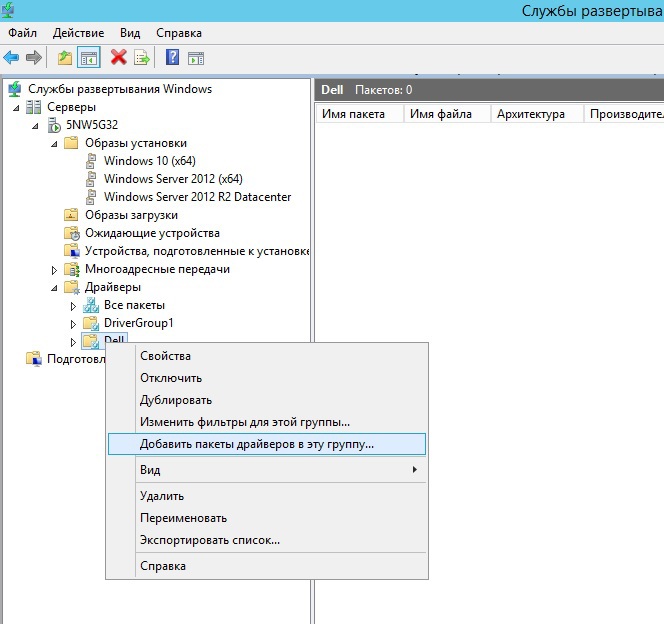Sort by the Архитектура column header

537,114
